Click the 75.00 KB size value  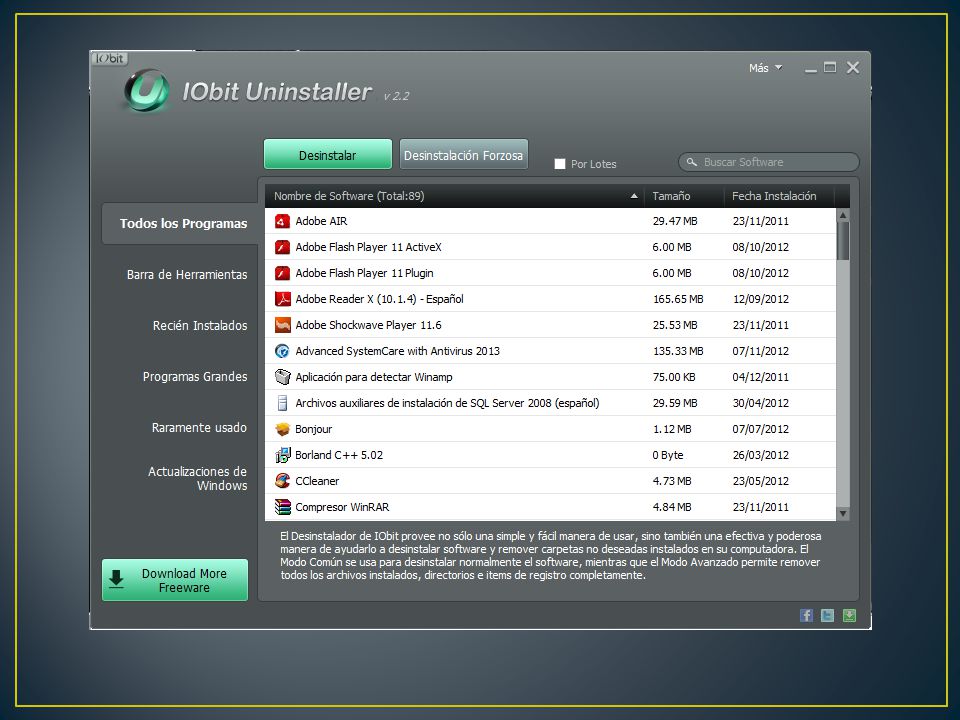[674, 377]
